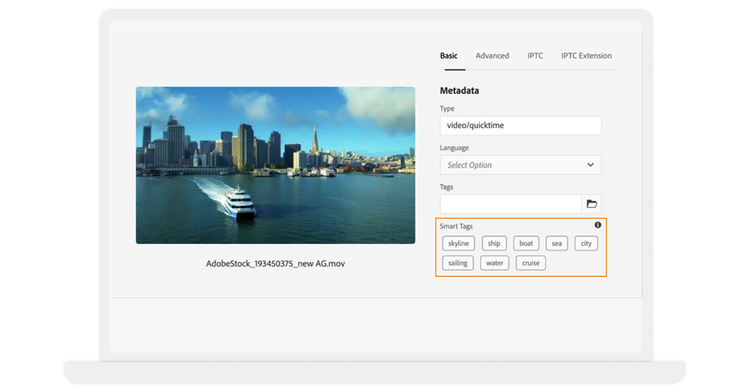Viewport: 750px width, 392px height.
Task: Click the Smart Tags info icon
Action: click(x=598, y=225)
